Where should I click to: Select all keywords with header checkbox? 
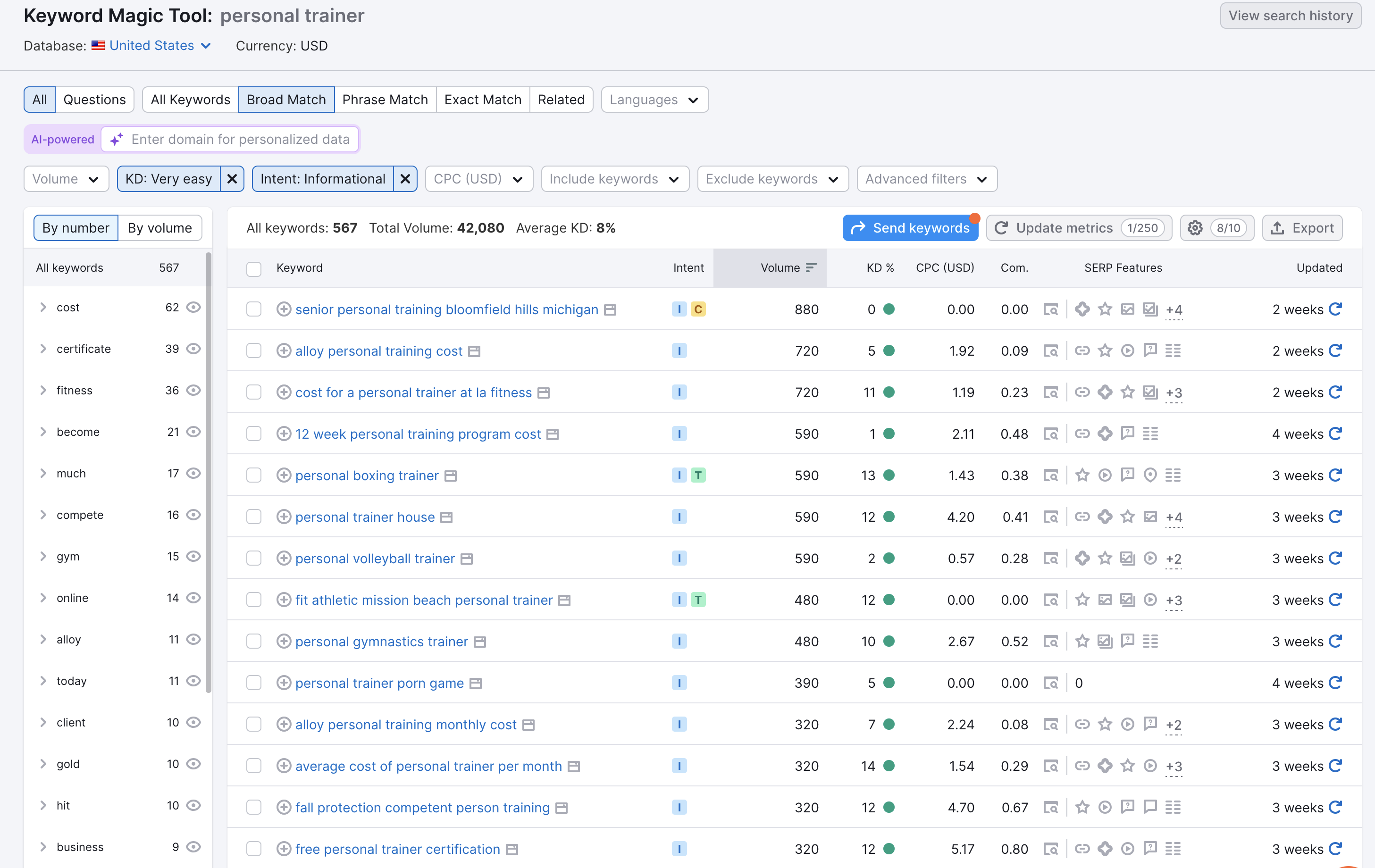[x=253, y=268]
